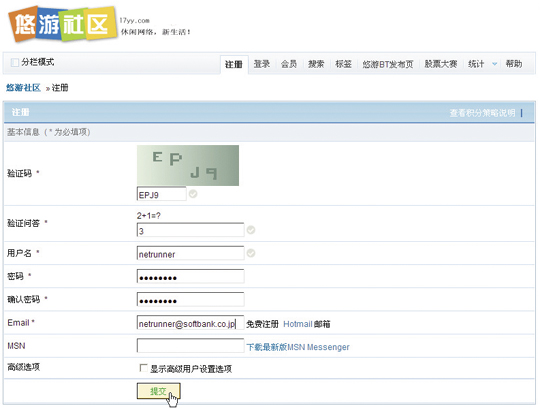Click the checkmark icon beside captcha field
540x408 pixels.
193,194
